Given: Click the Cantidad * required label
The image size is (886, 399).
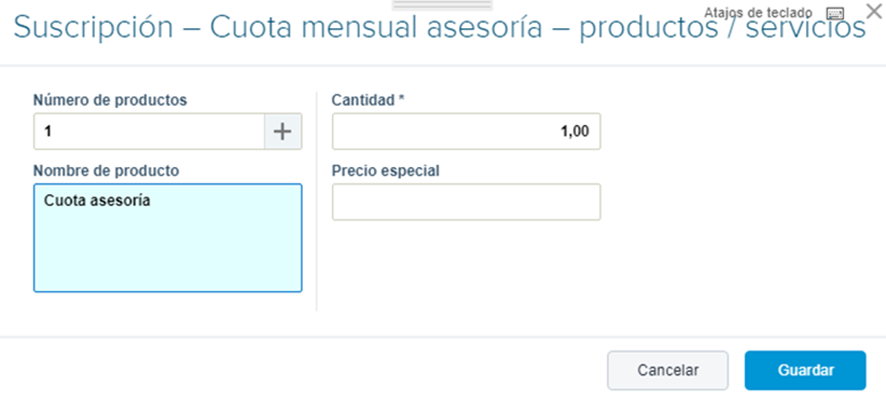Looking at the screenshot, I should [x=368, y=101].
